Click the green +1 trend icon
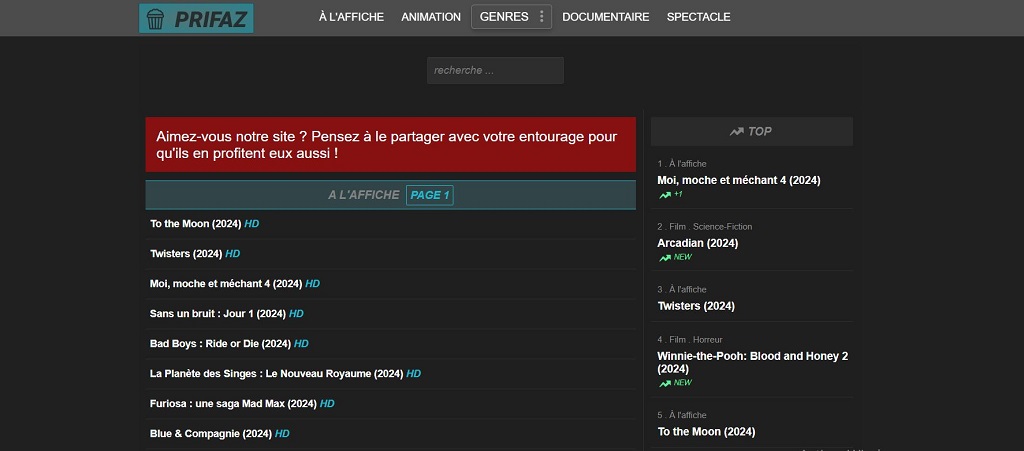 [x=665, y=195]
